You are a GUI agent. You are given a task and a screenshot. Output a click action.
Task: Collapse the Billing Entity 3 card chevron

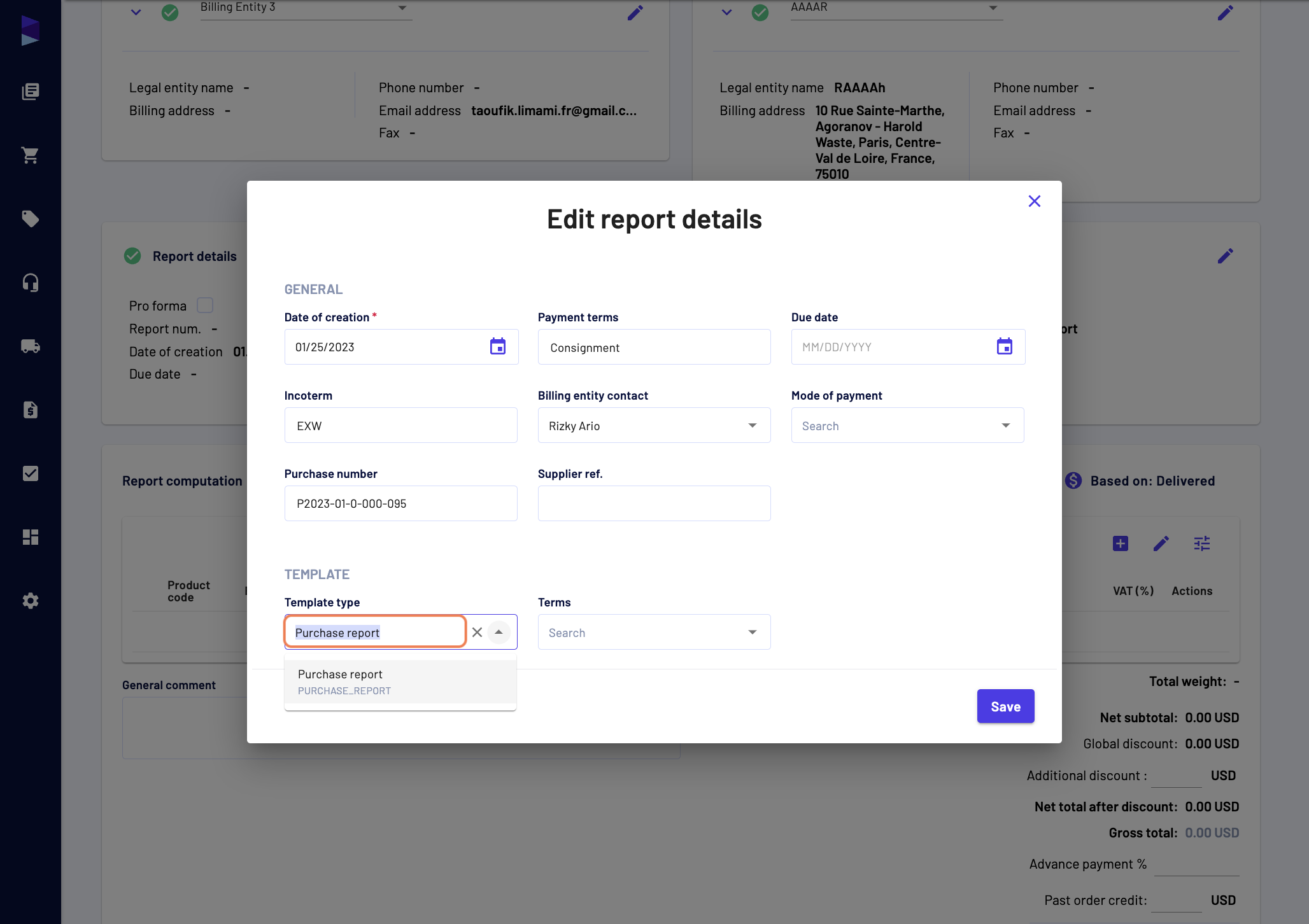(x=136, y=12)
